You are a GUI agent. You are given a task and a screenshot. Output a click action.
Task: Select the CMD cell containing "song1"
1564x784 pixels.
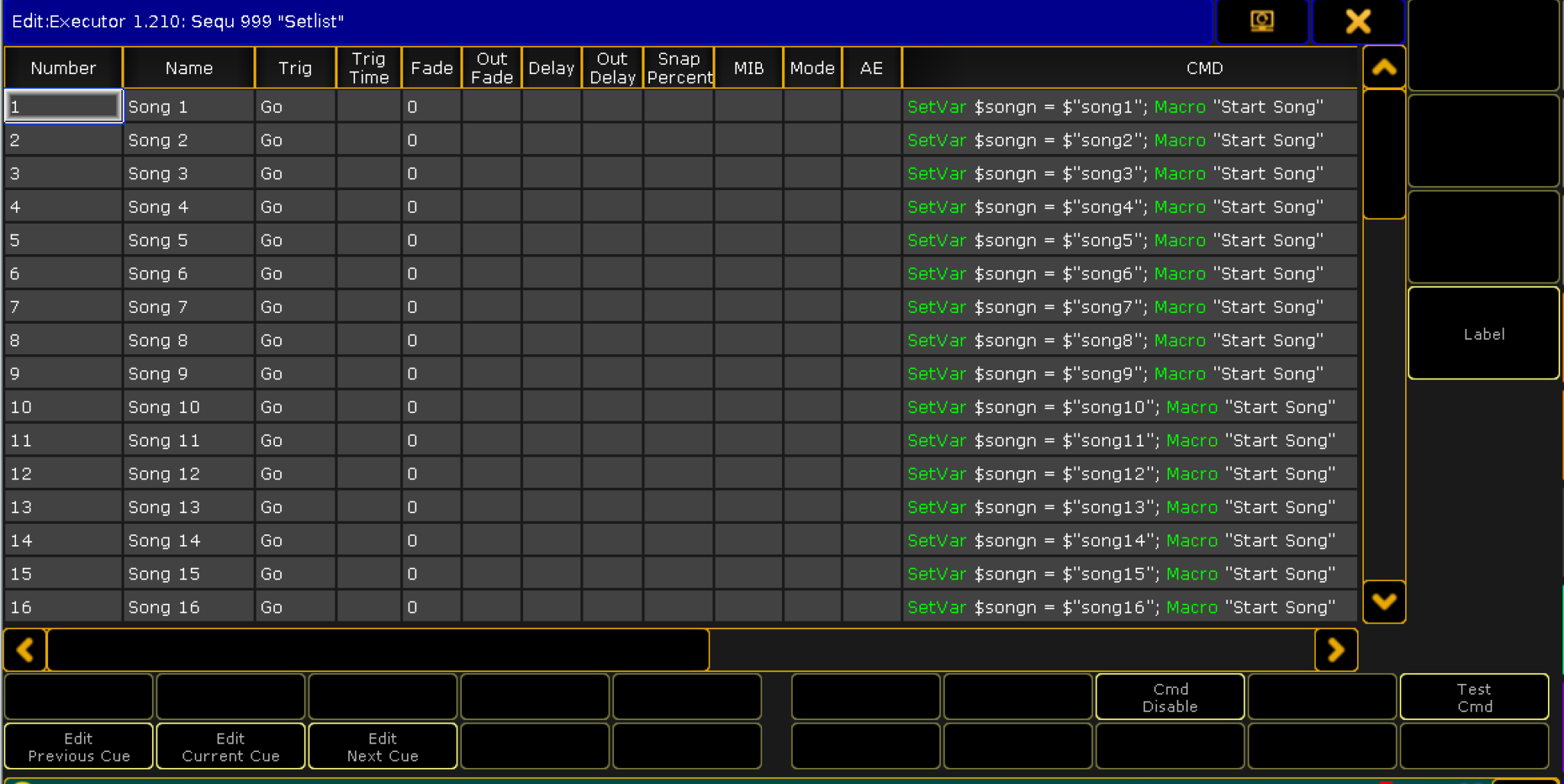coord(1129,106)
